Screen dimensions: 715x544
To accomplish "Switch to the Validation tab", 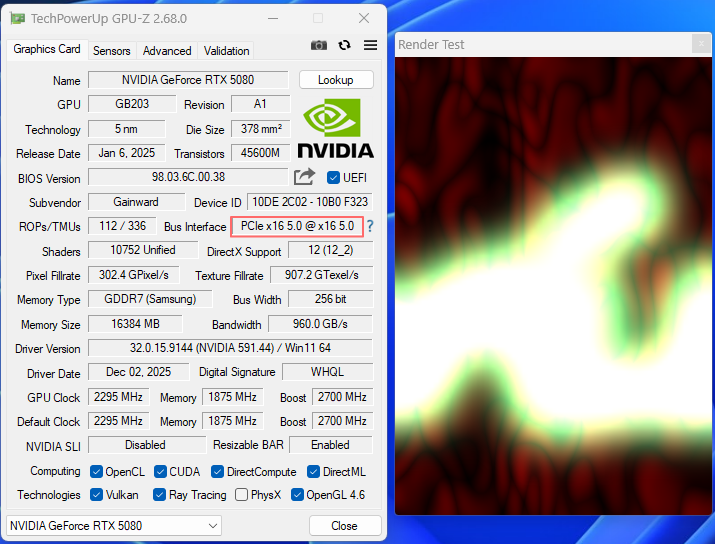I will tap(226, 51).
